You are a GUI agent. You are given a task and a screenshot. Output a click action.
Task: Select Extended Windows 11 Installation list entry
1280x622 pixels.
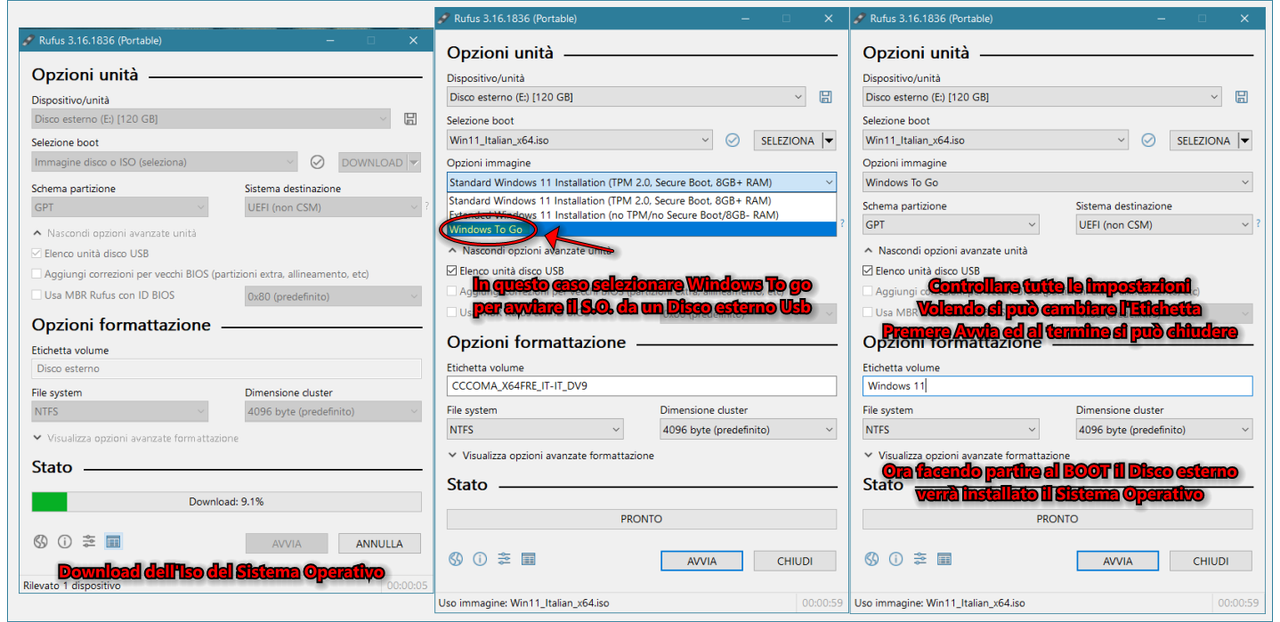click(x=641, y=214)
